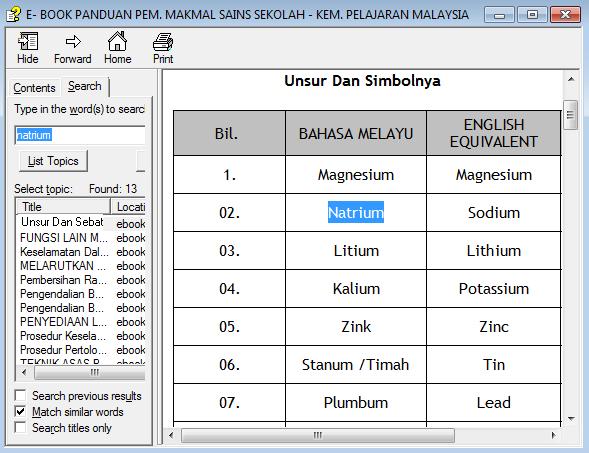
Task: Click the Sodium table cell
Action: pyautogui.click(x=494, y=213)
